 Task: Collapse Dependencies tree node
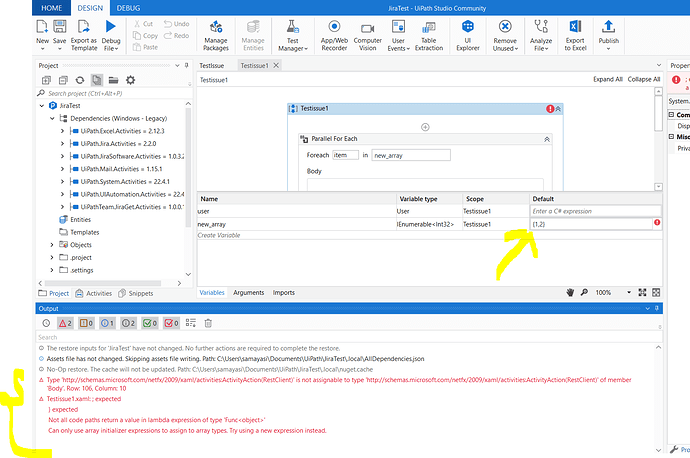tap(52, 119)
